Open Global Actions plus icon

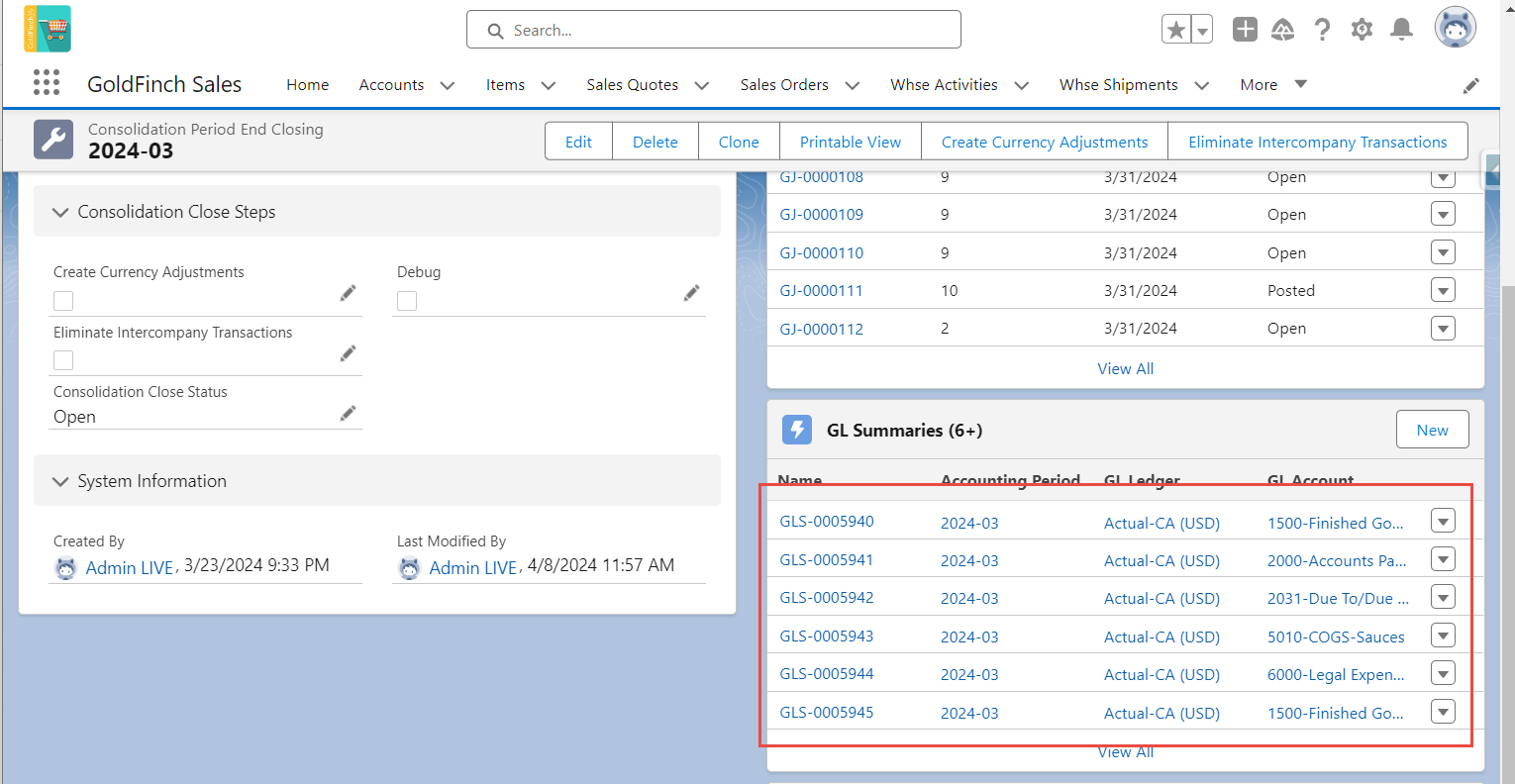coord(1245,30)
